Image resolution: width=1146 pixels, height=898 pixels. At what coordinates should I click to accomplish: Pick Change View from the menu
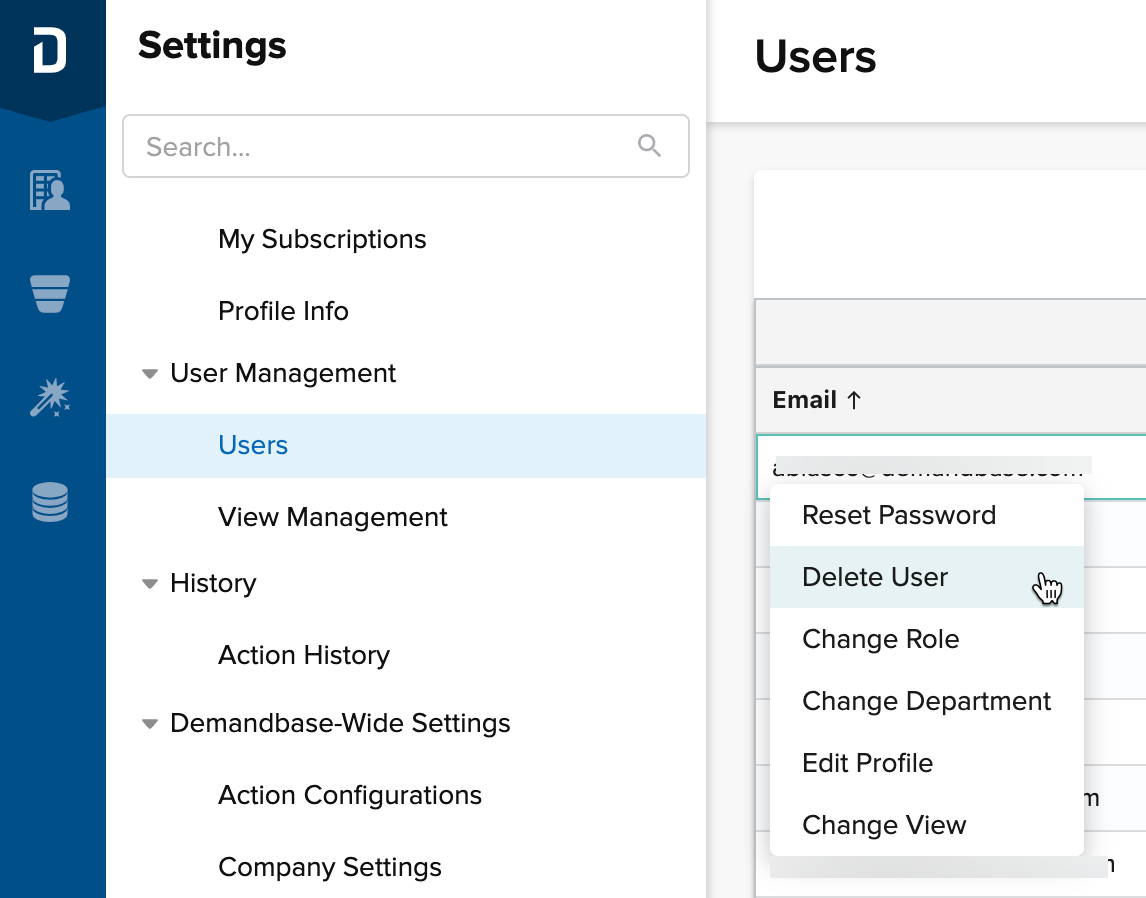tap(927, 826)
